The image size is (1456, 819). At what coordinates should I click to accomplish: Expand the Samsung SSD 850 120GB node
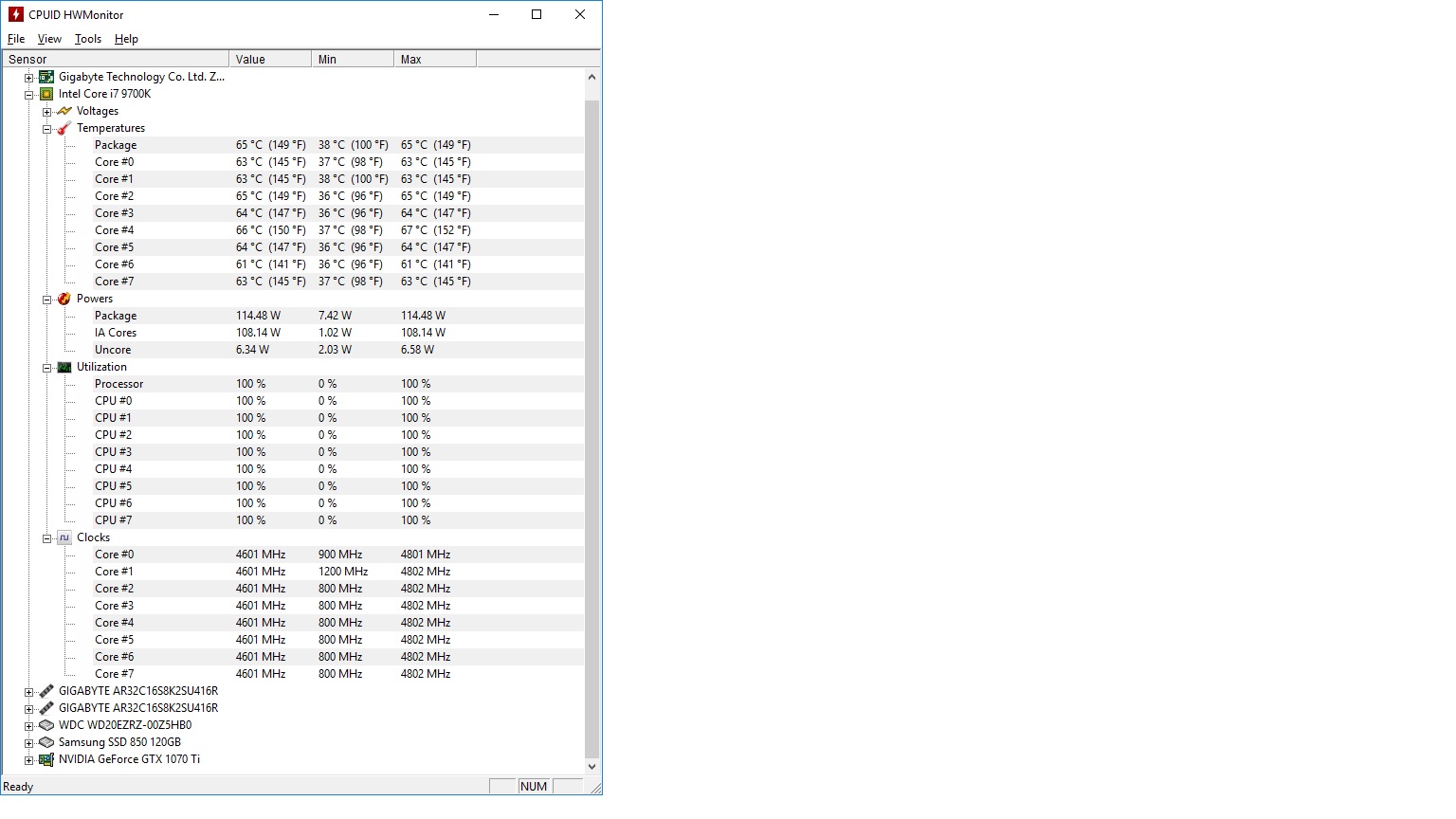pyautogui.click(x=28, y=743)
